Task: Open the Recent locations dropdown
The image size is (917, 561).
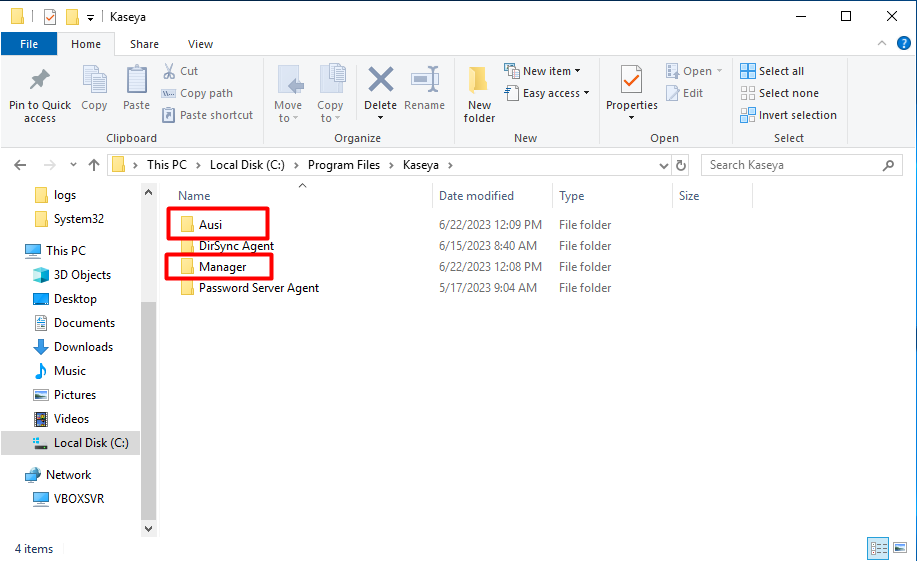Action: click(73, 165)
